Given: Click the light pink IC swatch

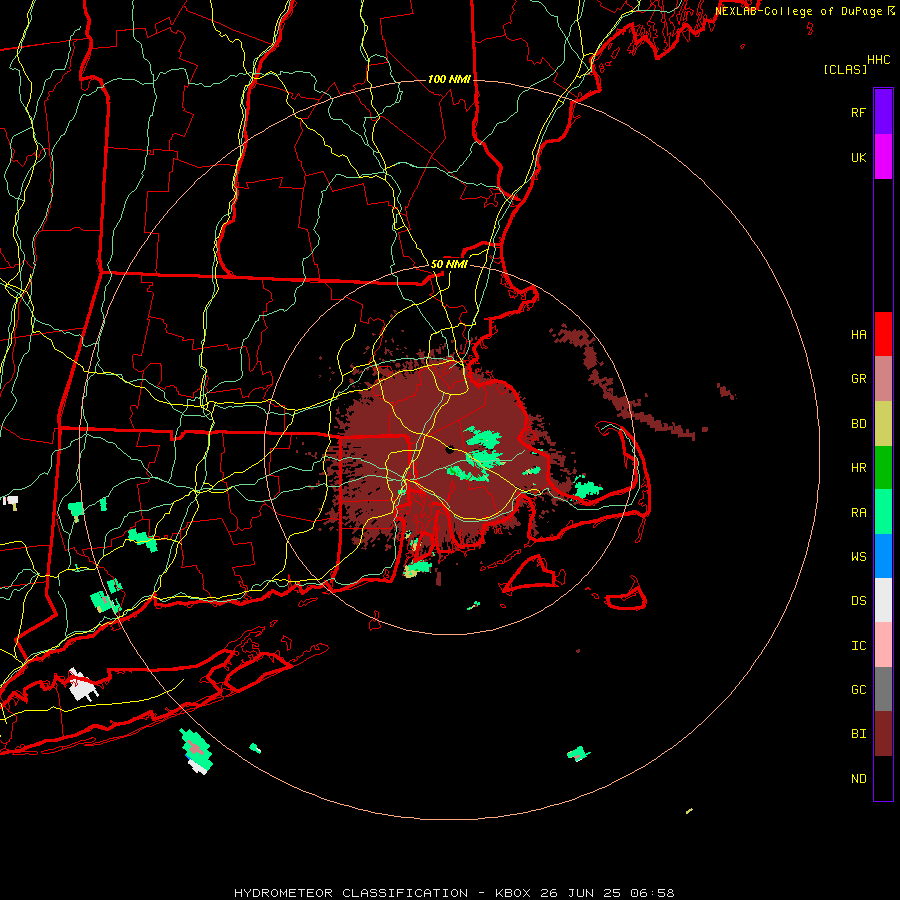Looking at the screenshot, I should tap(883, 645).
